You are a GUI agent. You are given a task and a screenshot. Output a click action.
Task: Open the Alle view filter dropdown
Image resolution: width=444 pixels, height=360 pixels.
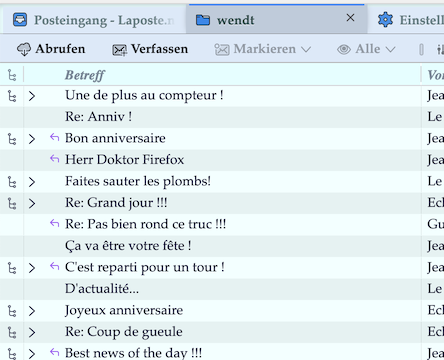click(x=366, y=49)
